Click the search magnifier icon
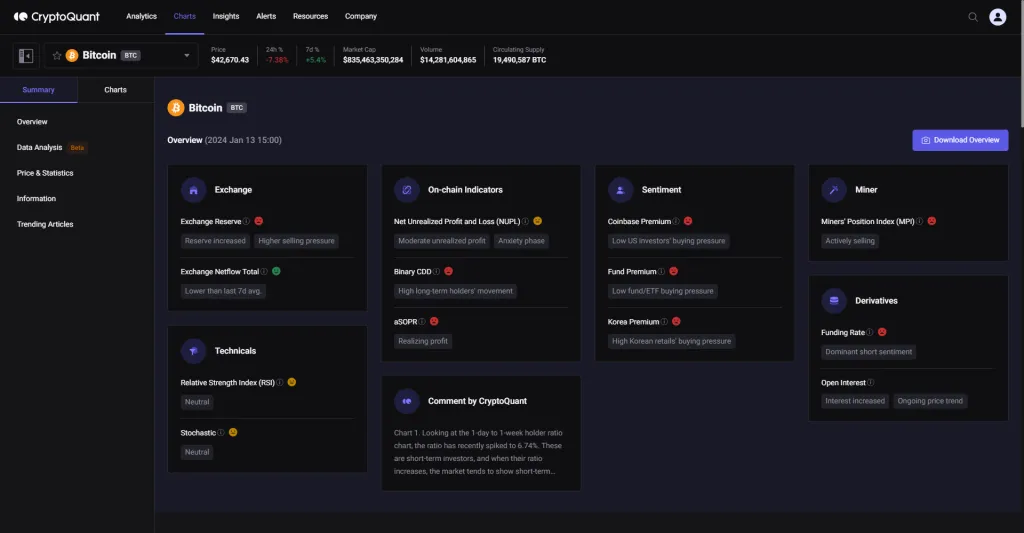The width and height of the screenshot is (1024, 533). 973,17
